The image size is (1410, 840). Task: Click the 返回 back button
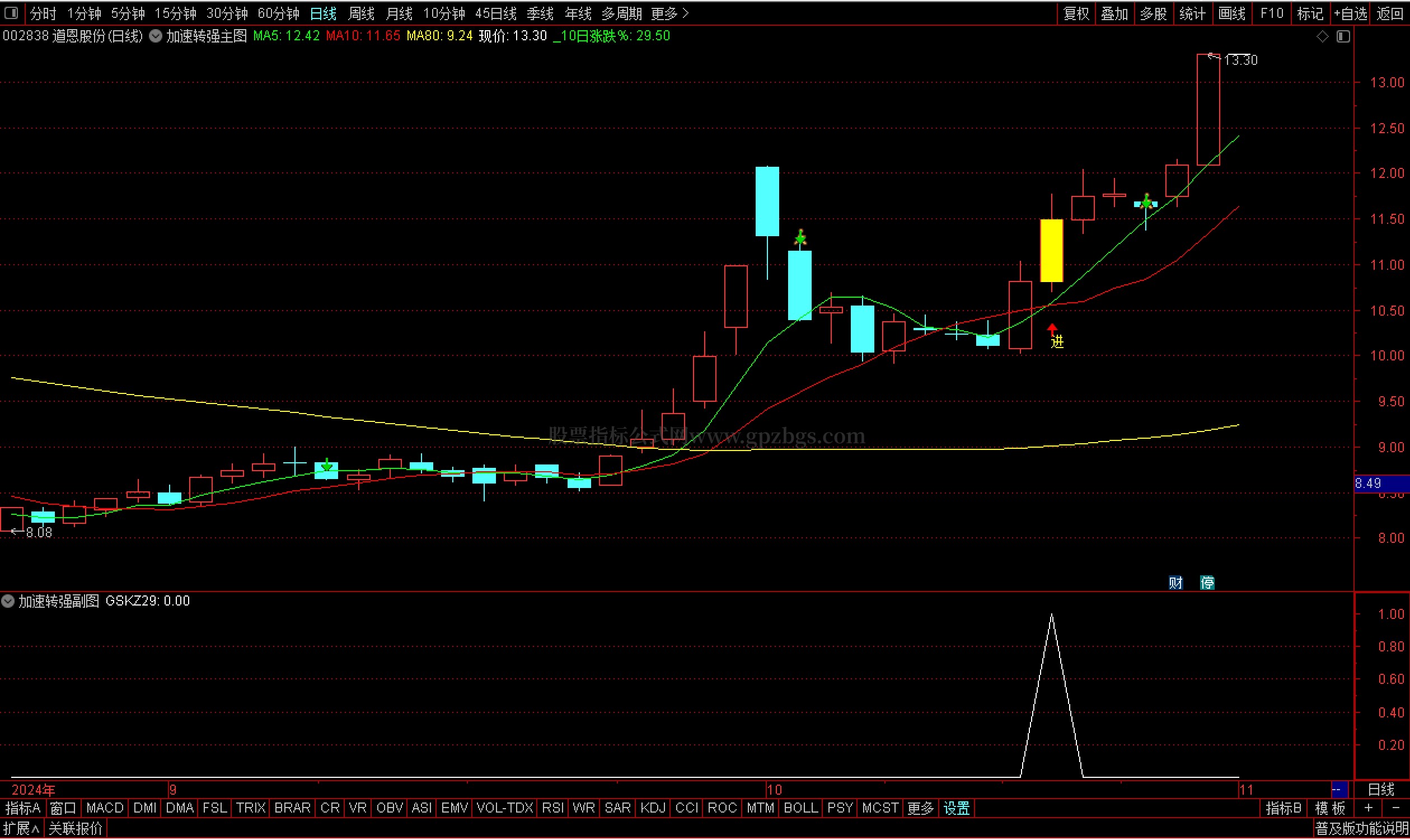click(1390, 13)
